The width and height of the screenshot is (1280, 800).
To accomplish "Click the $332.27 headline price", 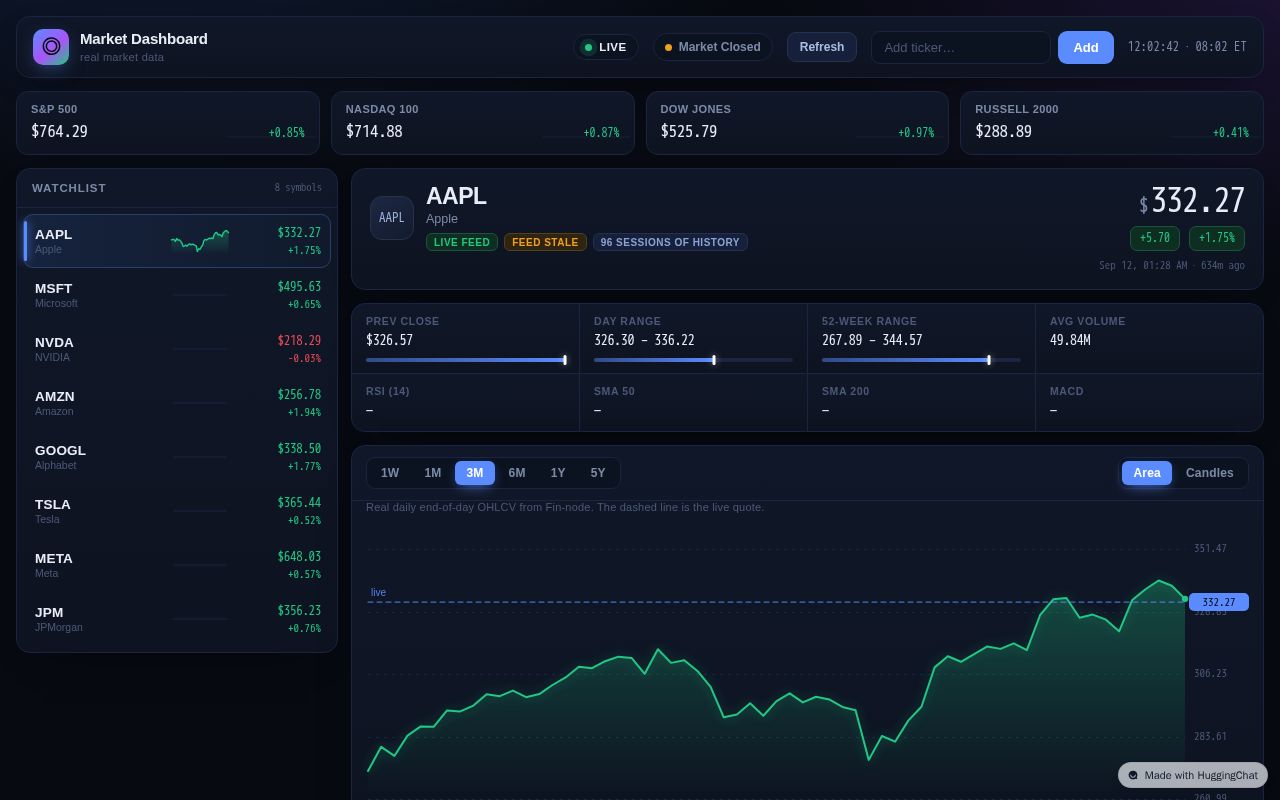I will point(1192,201).
